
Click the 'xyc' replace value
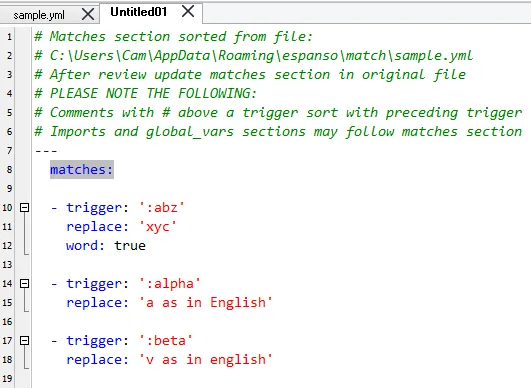coord(158,226)
